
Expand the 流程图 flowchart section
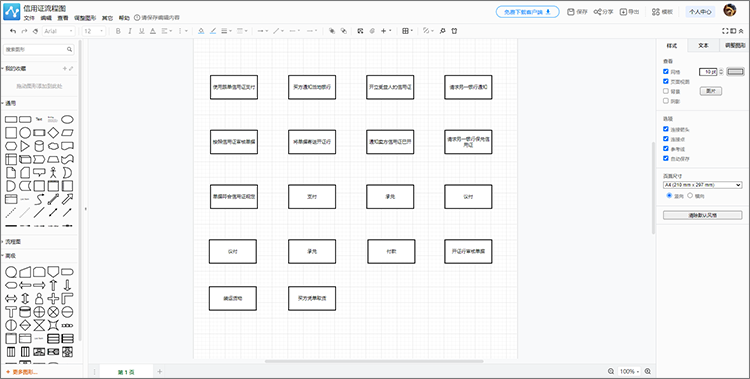pyautogui.click(x=11, y=242)
